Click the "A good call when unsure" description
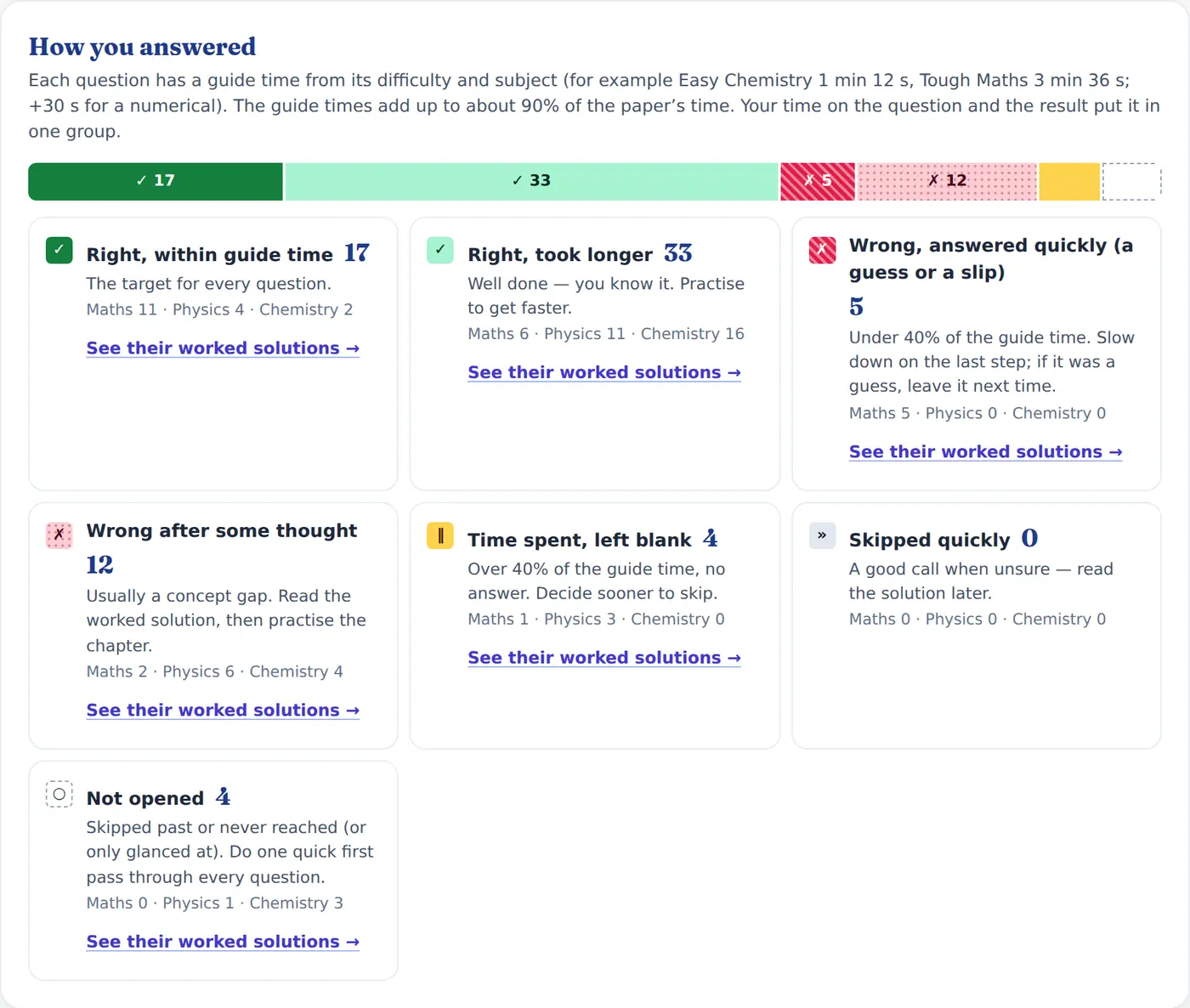Viewport: 1190px width, 1008px height. 981,581
